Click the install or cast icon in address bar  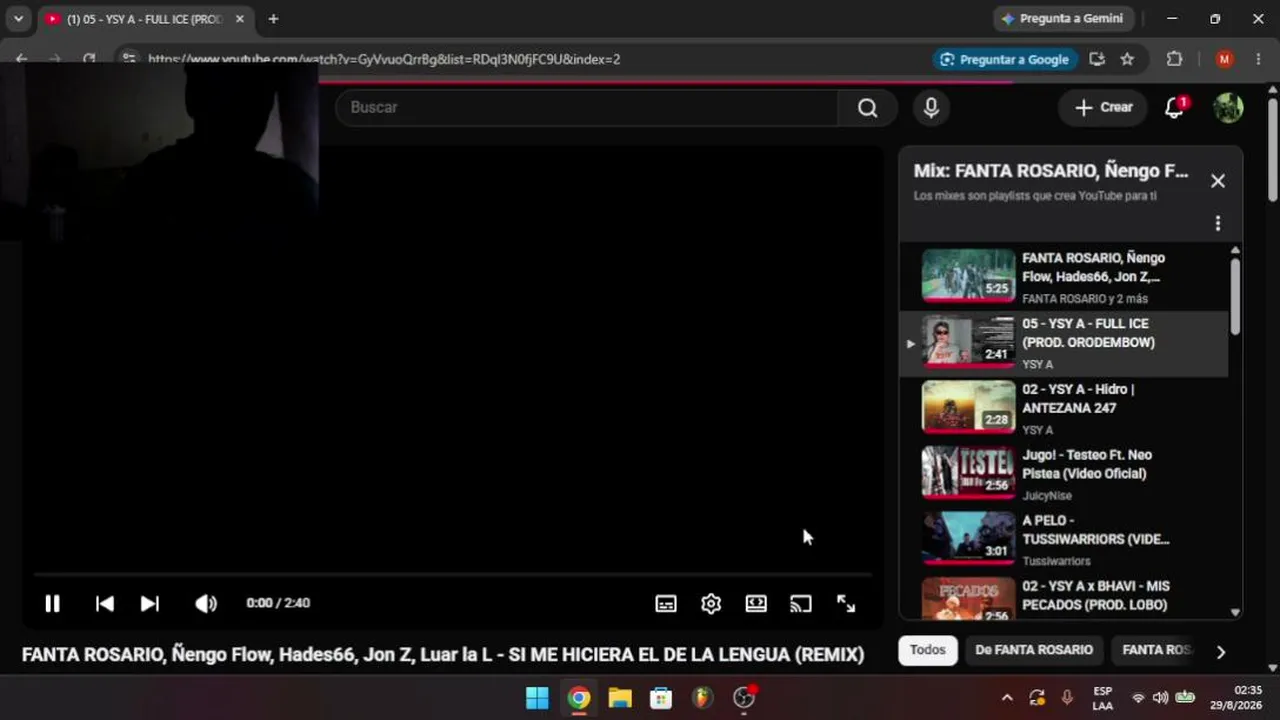1097,59
